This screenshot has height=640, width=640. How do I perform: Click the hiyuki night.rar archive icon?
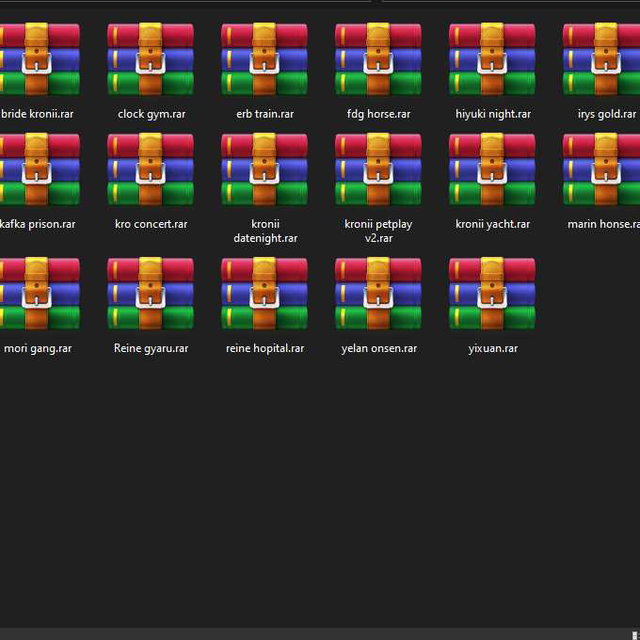pos(492,60)
